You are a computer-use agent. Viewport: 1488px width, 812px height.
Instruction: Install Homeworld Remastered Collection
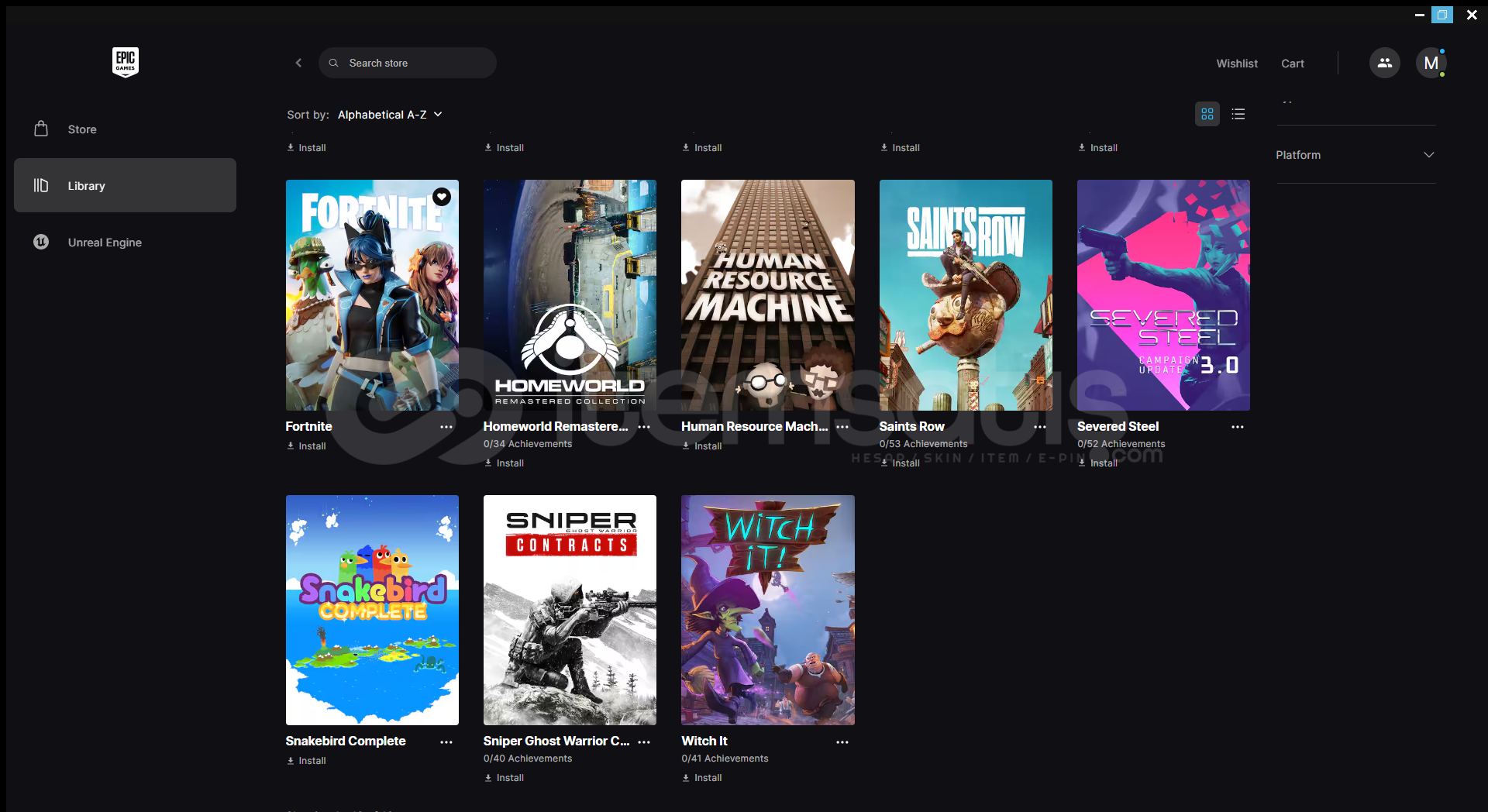(505, 463)
